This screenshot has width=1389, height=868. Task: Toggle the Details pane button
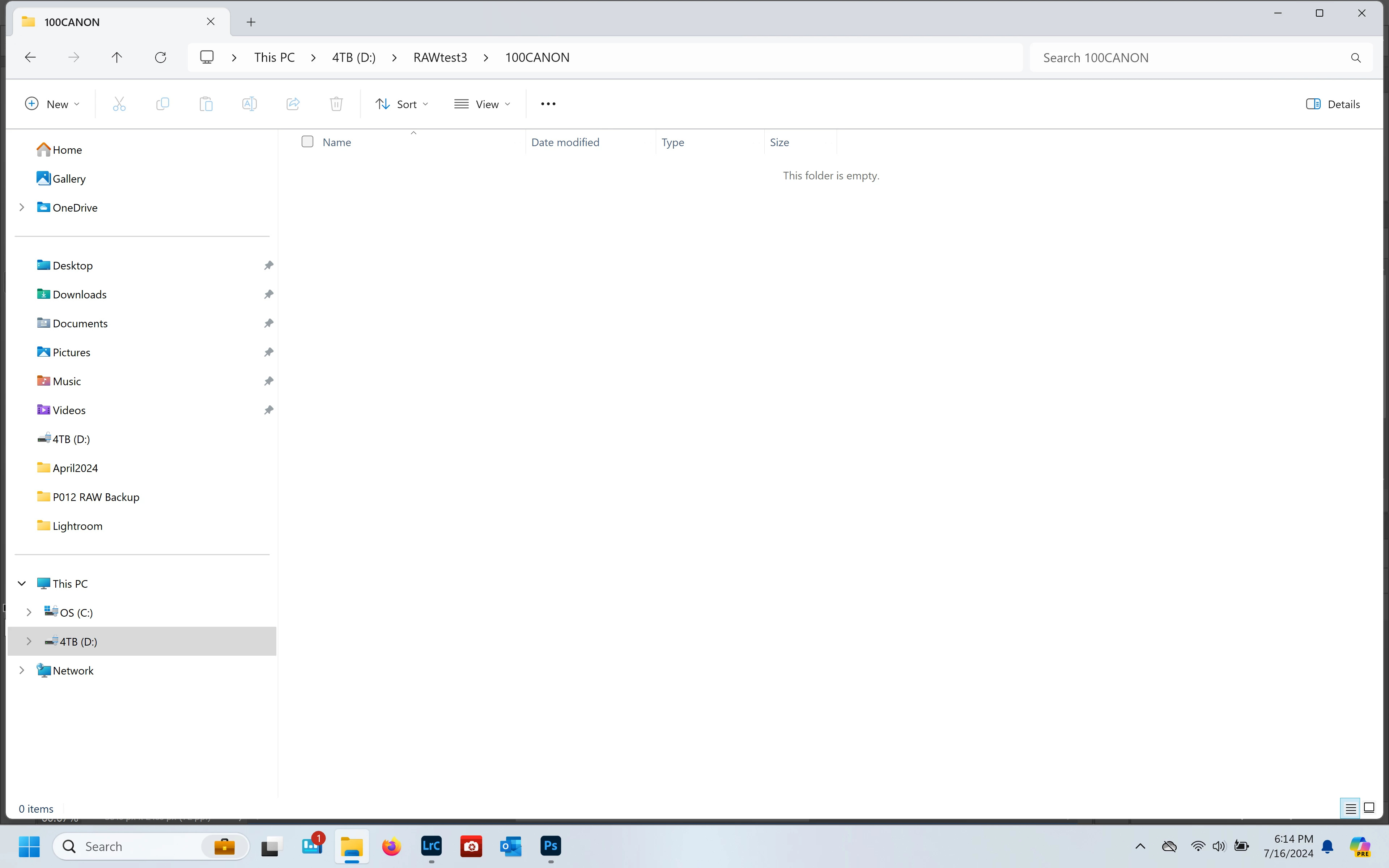pyautogui.click(x=1333, y=104)
